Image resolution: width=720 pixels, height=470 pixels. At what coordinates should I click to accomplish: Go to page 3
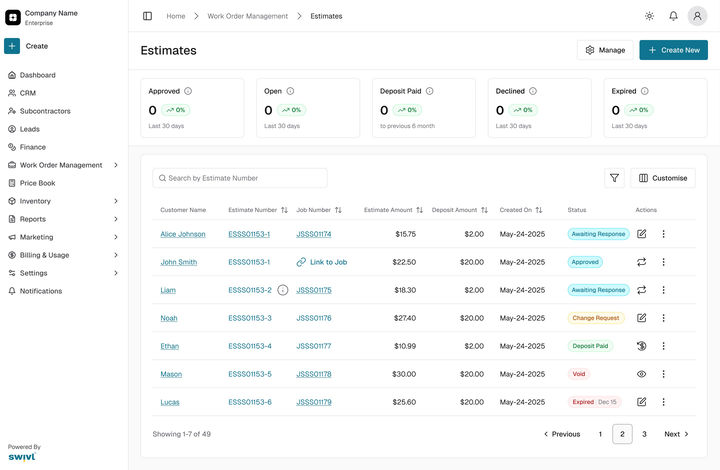(x=644, y=434)
